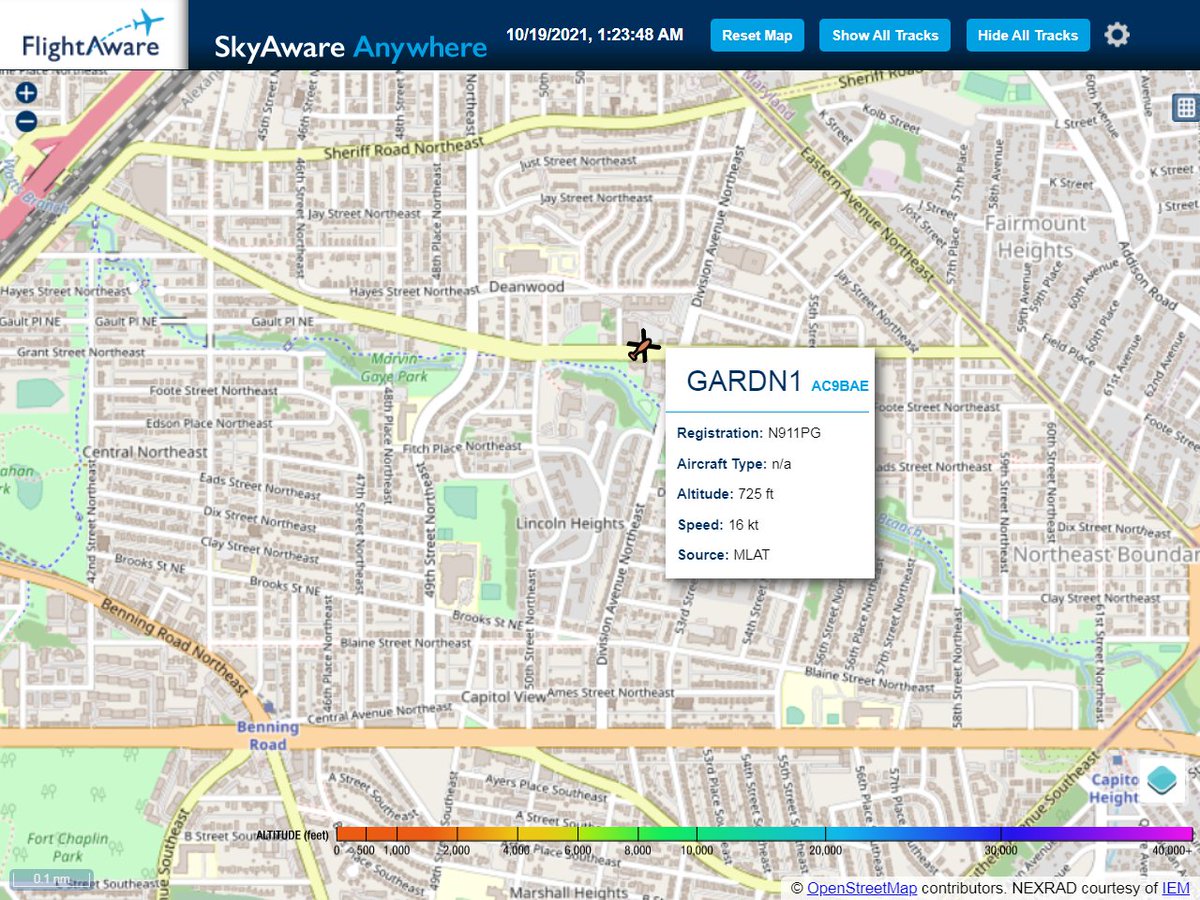The height and width of the screenshot is (900, 1200).
Task: Zoom out with the minus button
Action: (26, 122)
